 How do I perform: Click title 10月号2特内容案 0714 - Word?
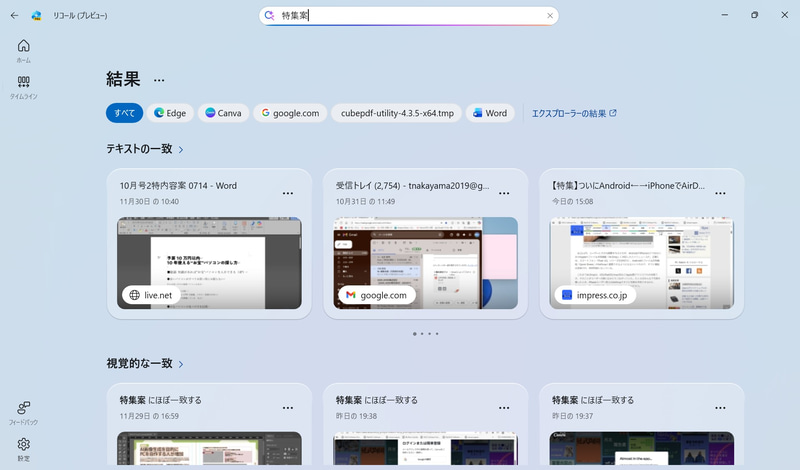point(178,186)
